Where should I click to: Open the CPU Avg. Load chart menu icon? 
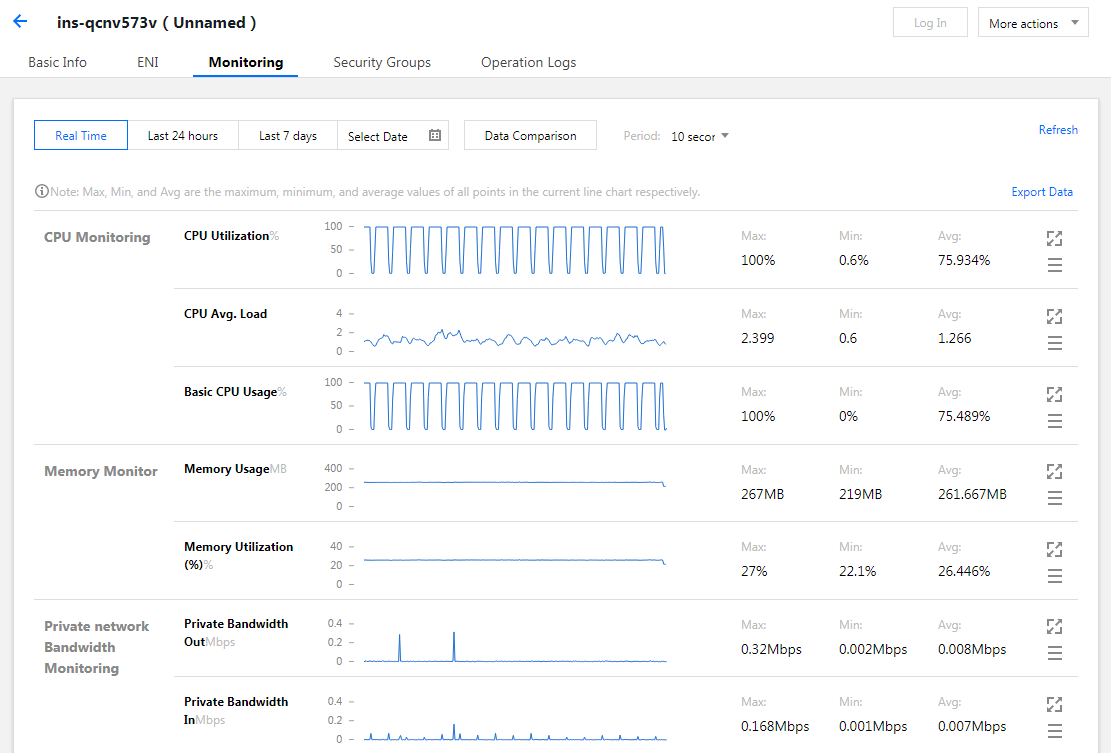pyautogui.click(x=1054, y=343)
